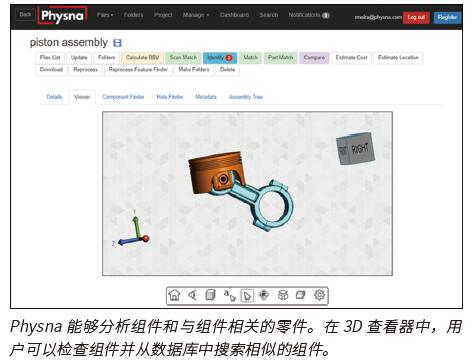
Task: Click the camera view icon in viewer toolbar
Action: click(x=192, y=295)
